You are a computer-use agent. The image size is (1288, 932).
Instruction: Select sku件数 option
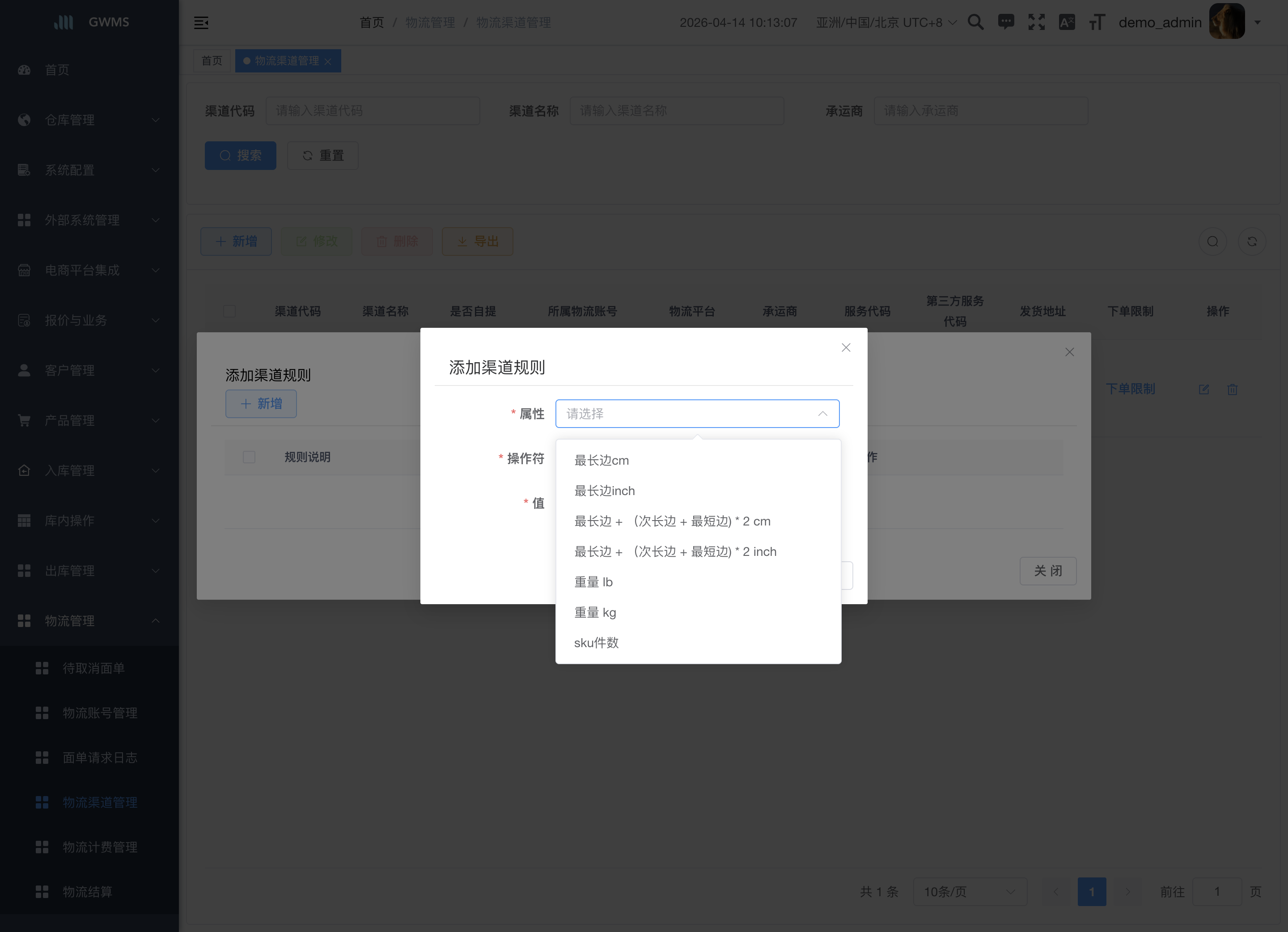698,643
